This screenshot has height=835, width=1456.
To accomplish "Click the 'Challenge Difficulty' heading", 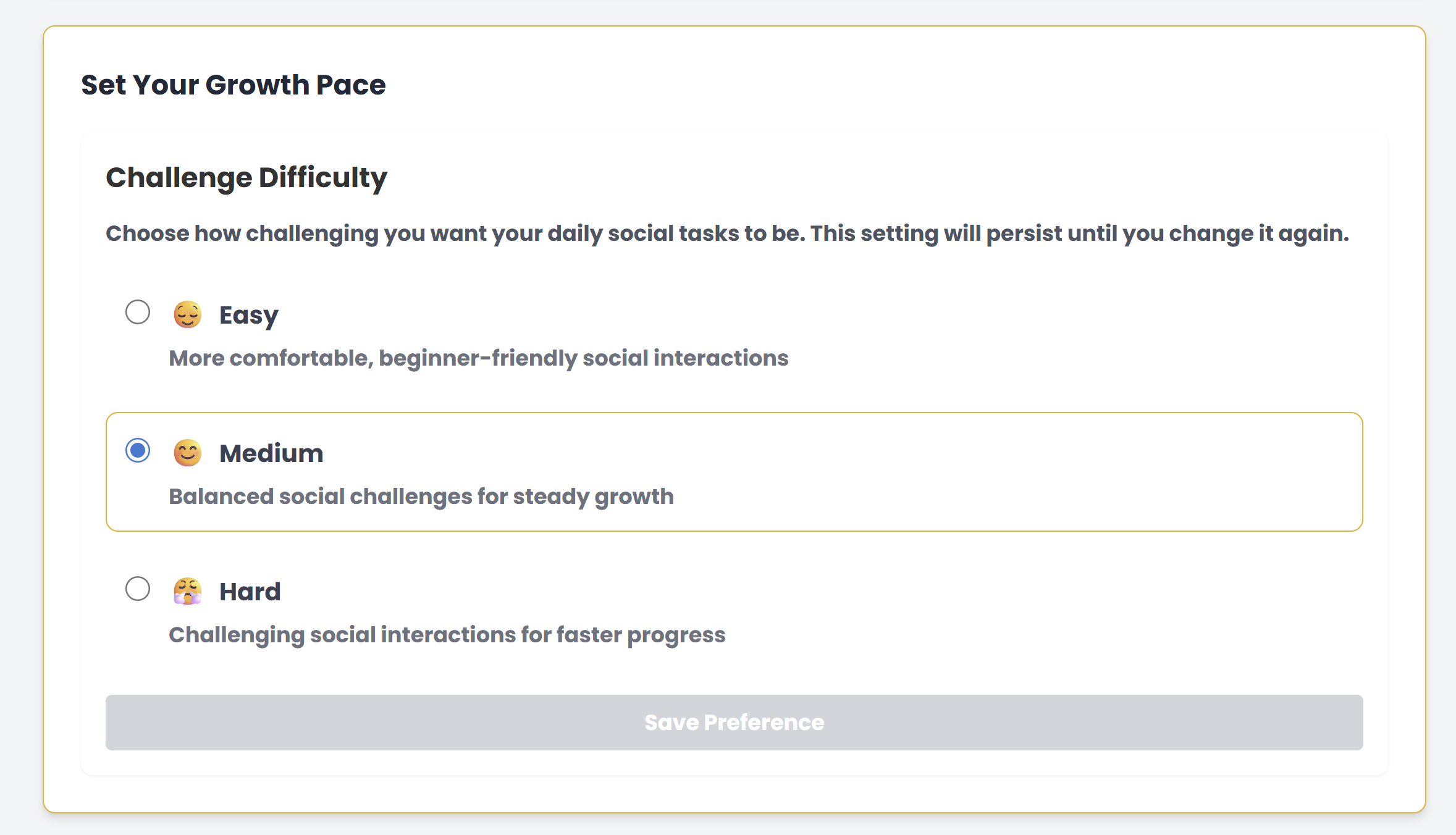I will 246,178.
